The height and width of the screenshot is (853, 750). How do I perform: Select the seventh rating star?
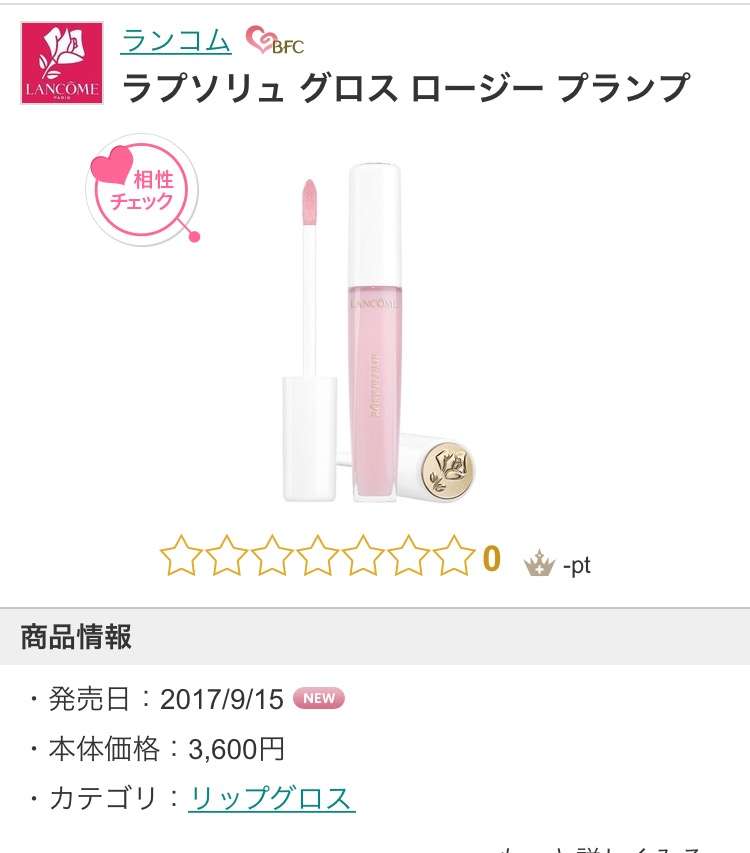tap(454, 555)
